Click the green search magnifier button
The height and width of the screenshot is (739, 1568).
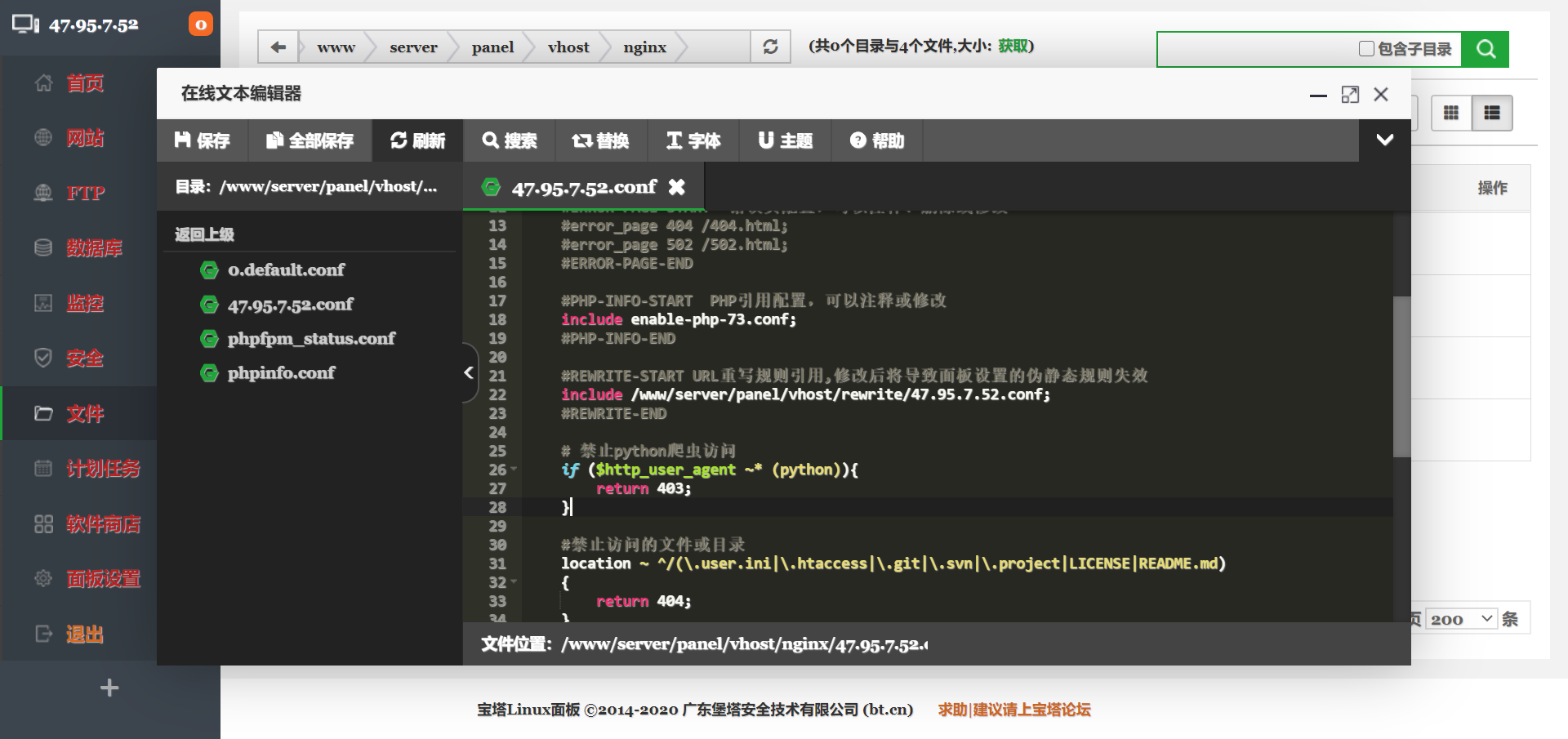[x=1486, y=49]
